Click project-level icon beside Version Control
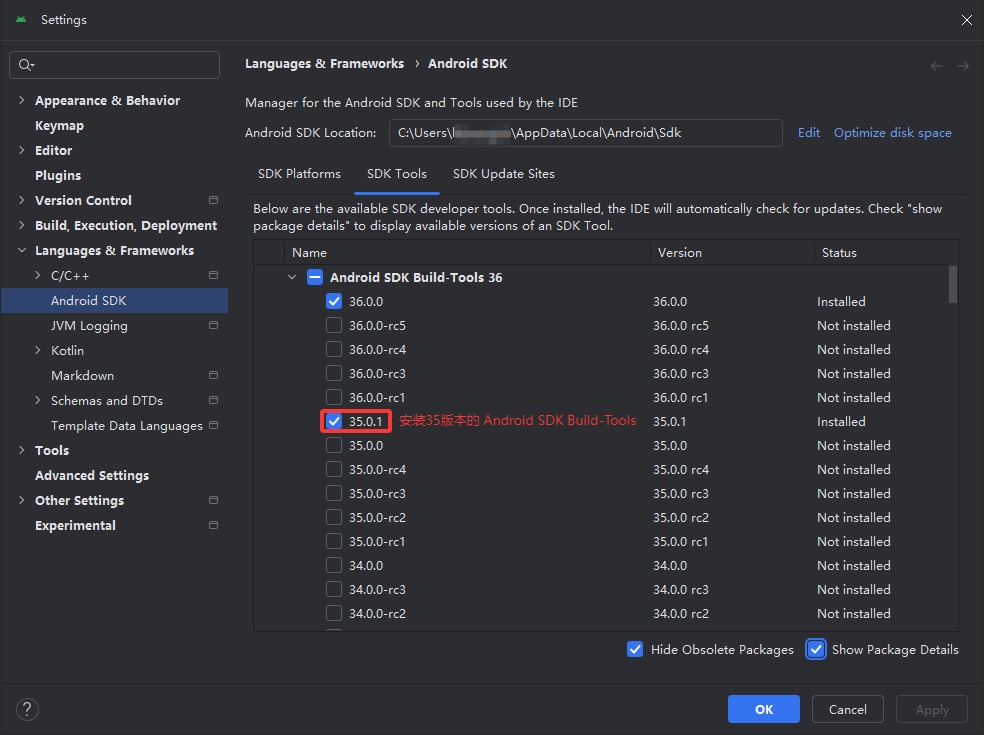This screenshot has height=735, width=984. click(x=213, y=200)
